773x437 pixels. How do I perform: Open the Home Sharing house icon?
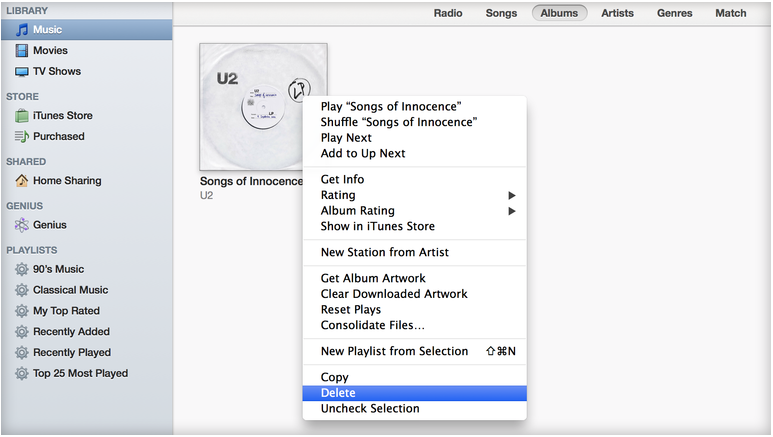[22, 181]
